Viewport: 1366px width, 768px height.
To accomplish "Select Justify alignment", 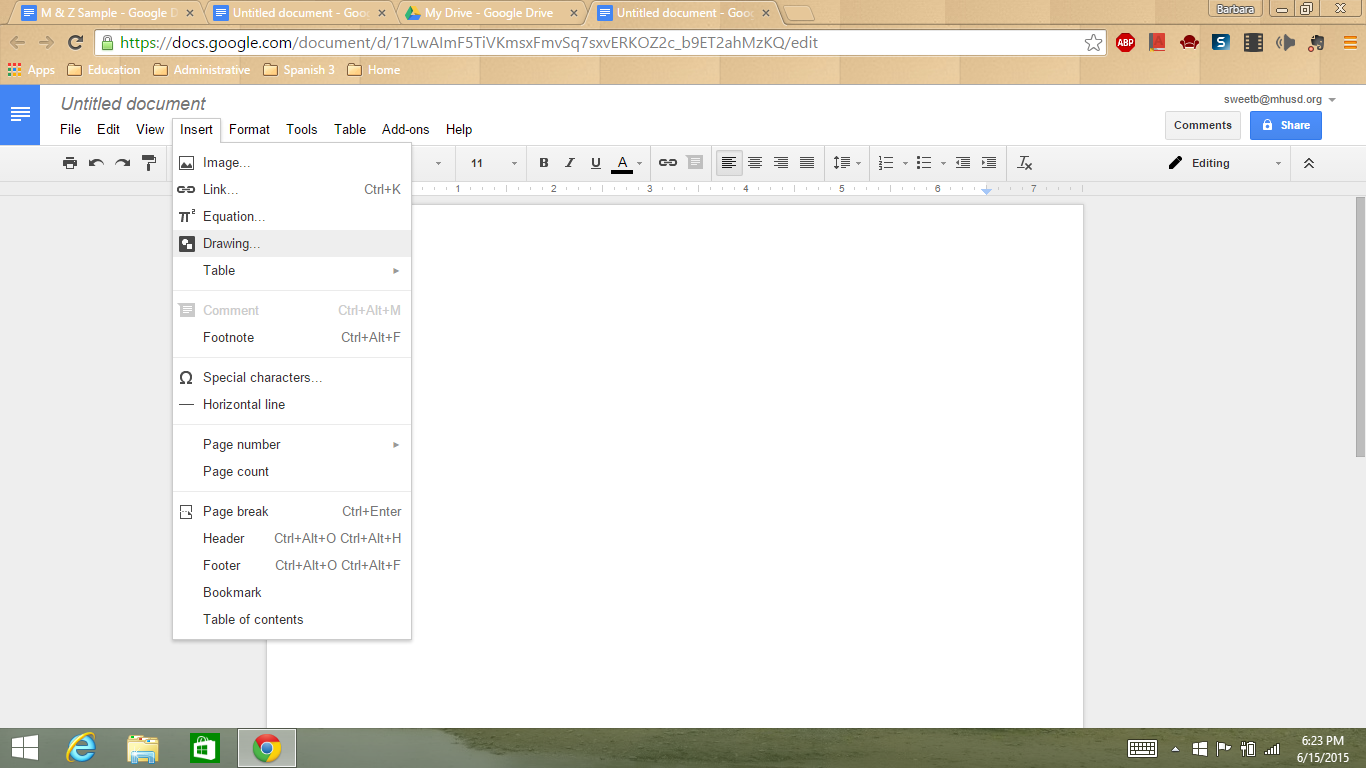I will point(807,163).
